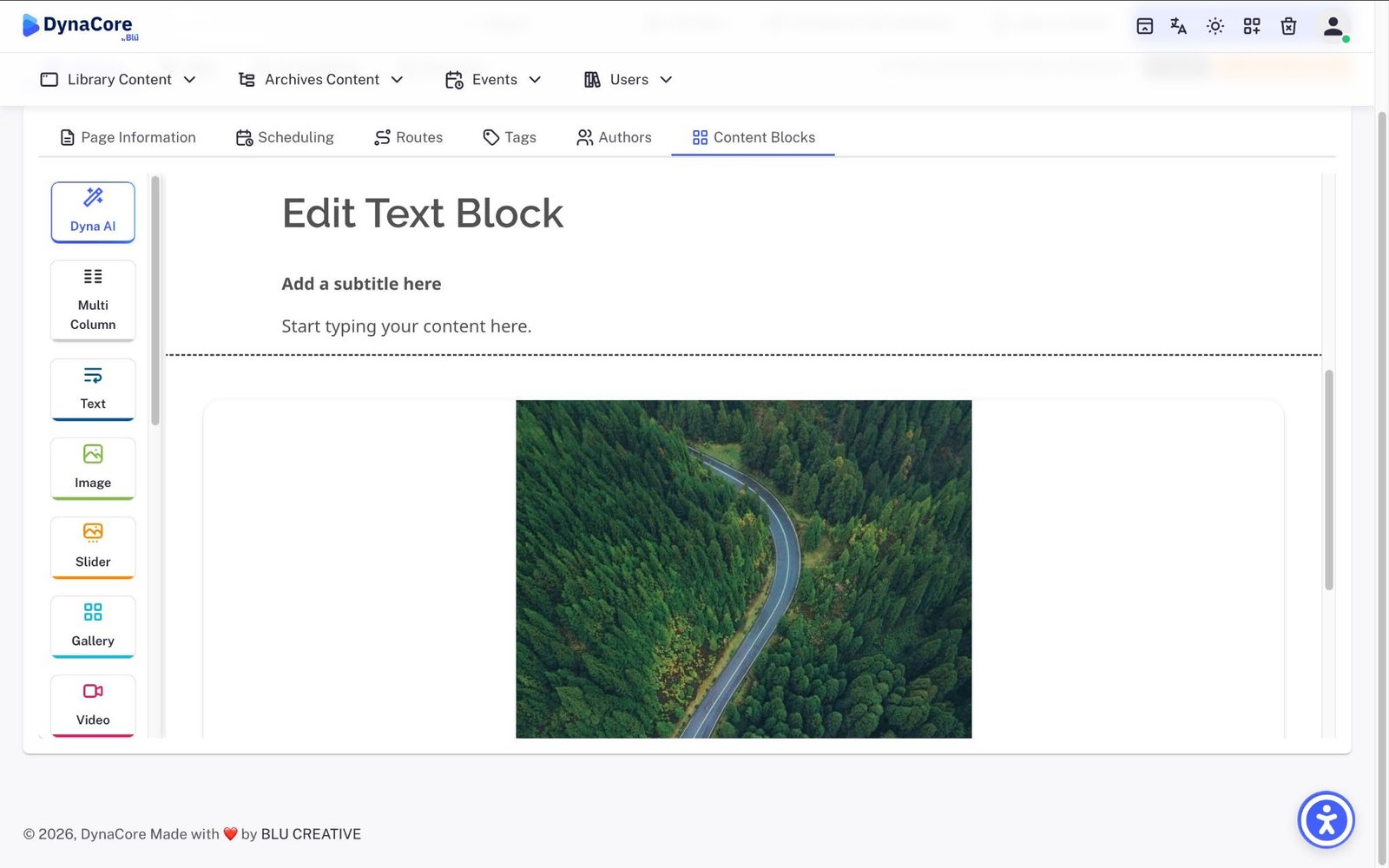Follow the BLU CREATIVE footer link
The width and height of the screenshot is (1389, 868).
coord(311,834)
